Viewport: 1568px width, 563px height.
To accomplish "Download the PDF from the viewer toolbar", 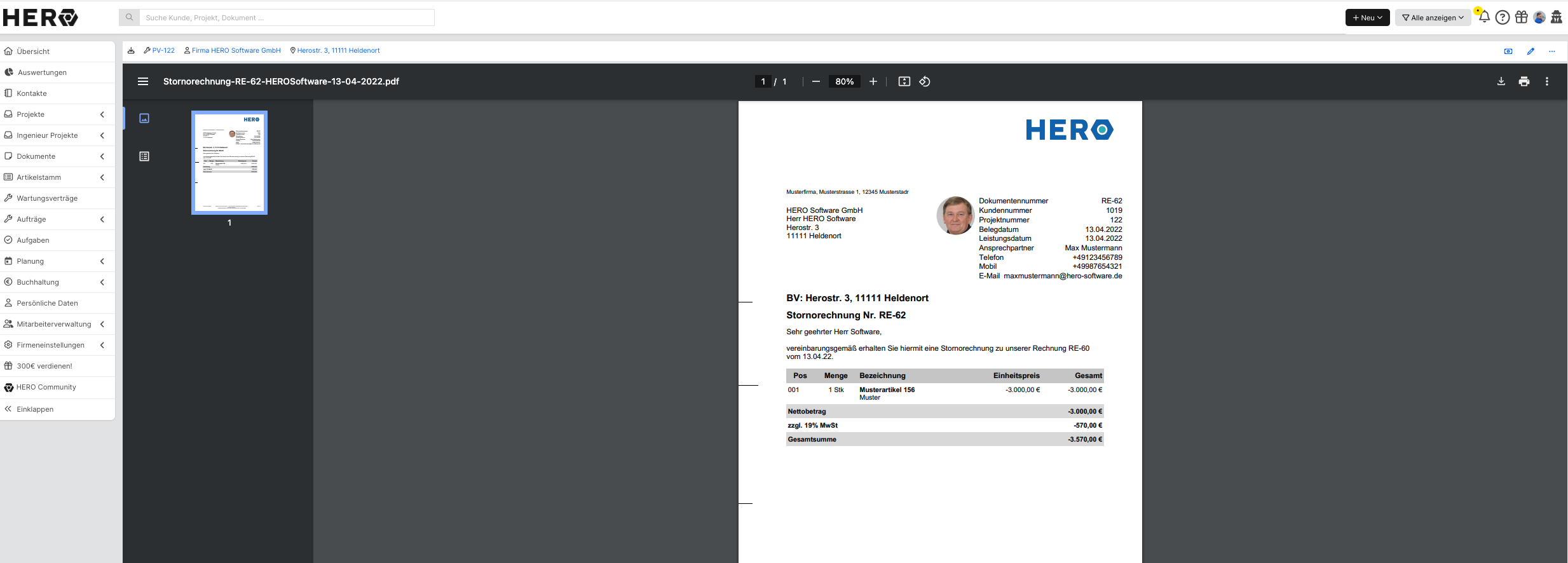I will coord(1501,81).
